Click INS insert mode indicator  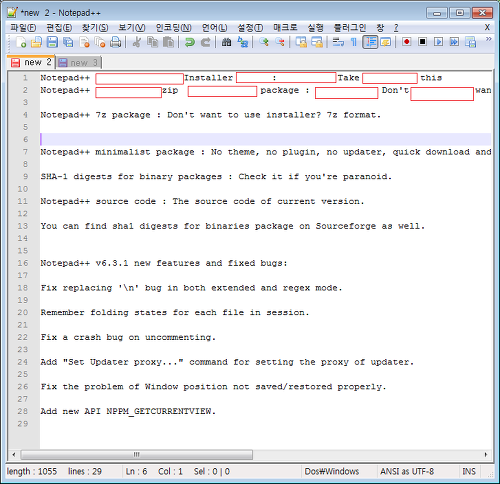(x=469, y=471)
